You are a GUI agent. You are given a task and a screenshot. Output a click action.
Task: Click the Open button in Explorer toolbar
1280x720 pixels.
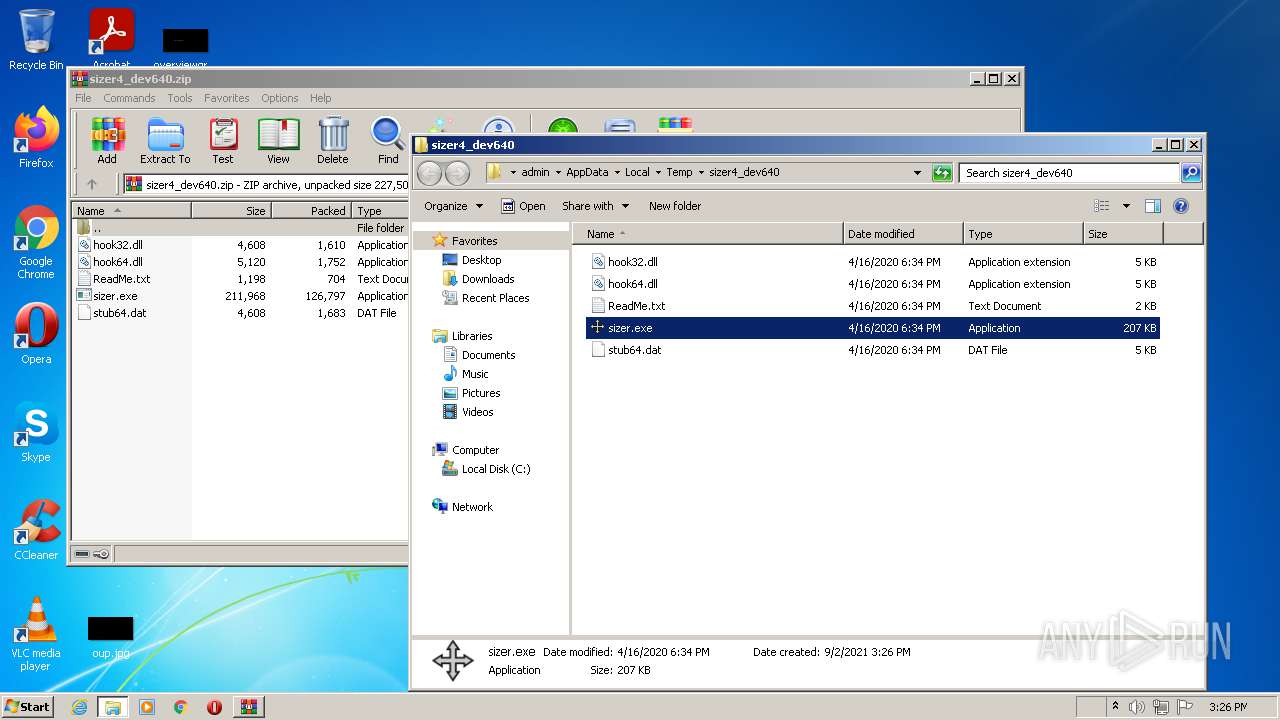pos(523,206)
